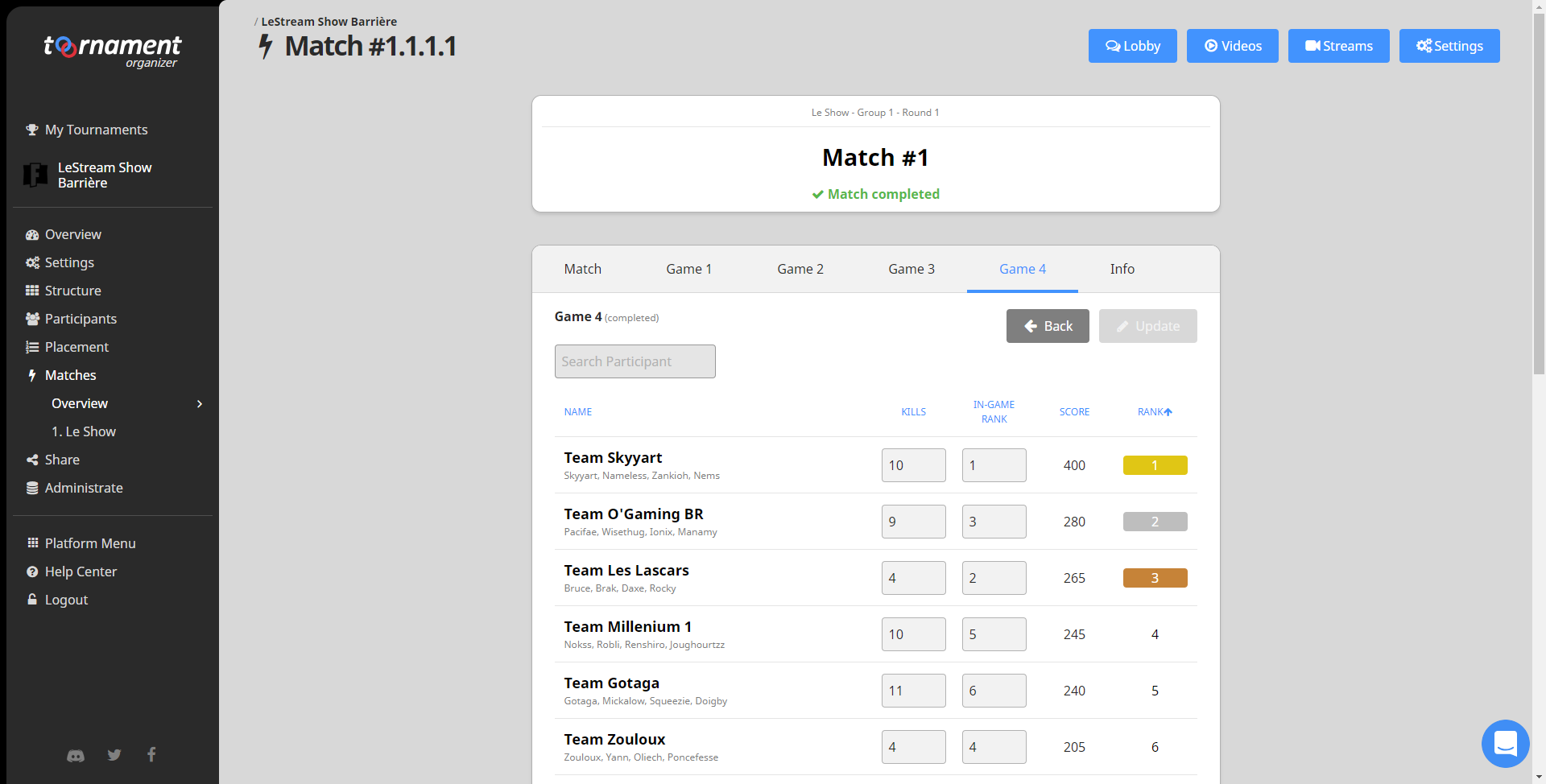Click the Platform Menu grid icon

coord(32,543)
